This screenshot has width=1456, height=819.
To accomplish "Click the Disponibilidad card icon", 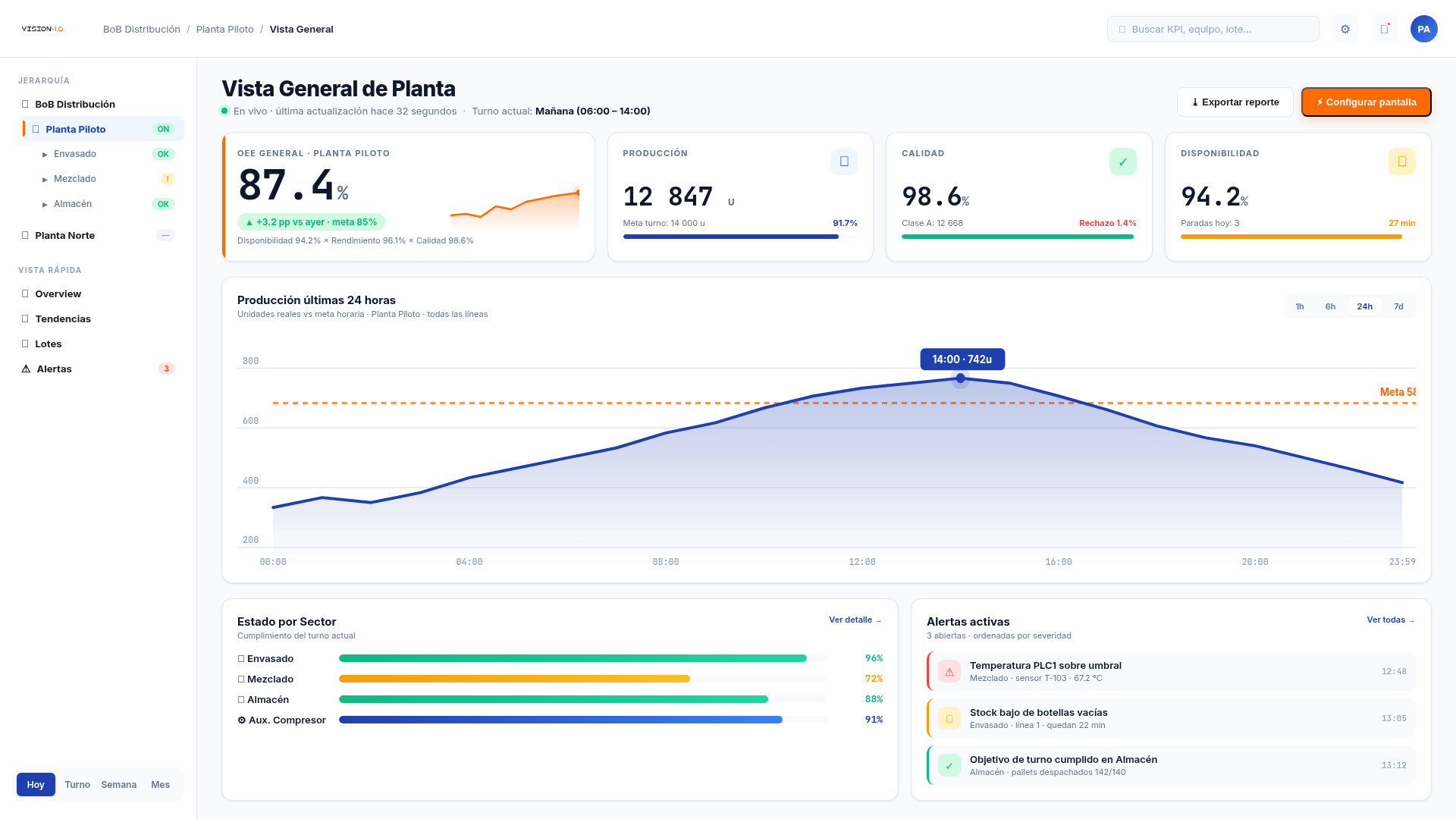I will (1402, 162).
